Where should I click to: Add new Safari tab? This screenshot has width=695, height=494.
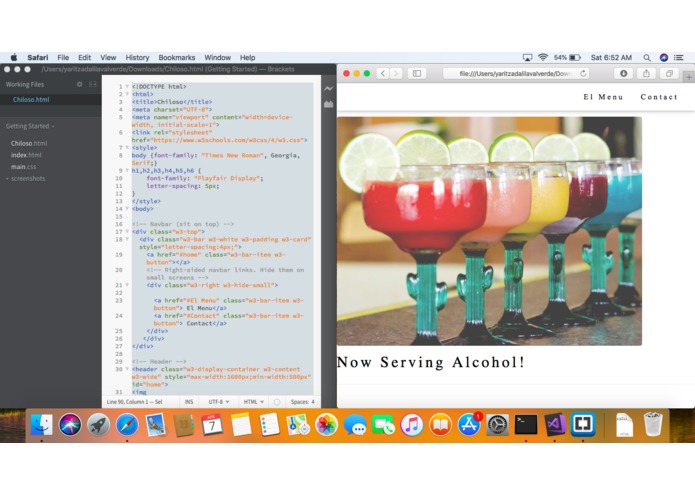pyautogui.click(x=689, y=77)
